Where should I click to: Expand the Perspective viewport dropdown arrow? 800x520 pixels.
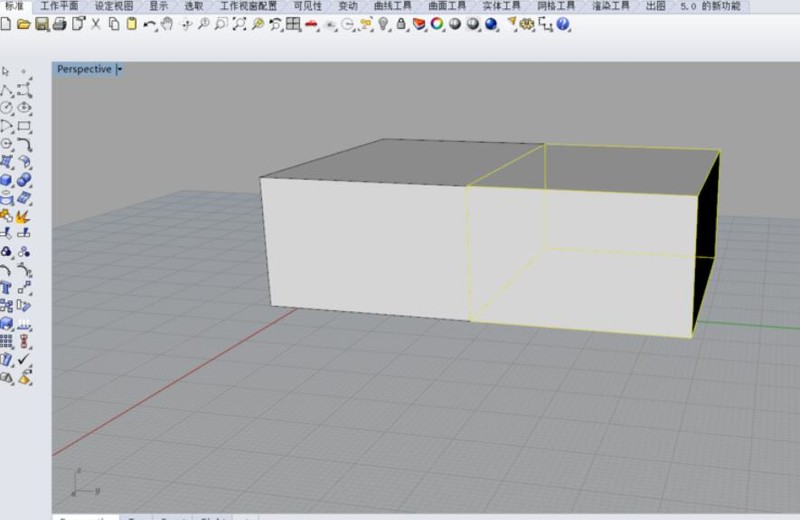[x=119, y=69]
